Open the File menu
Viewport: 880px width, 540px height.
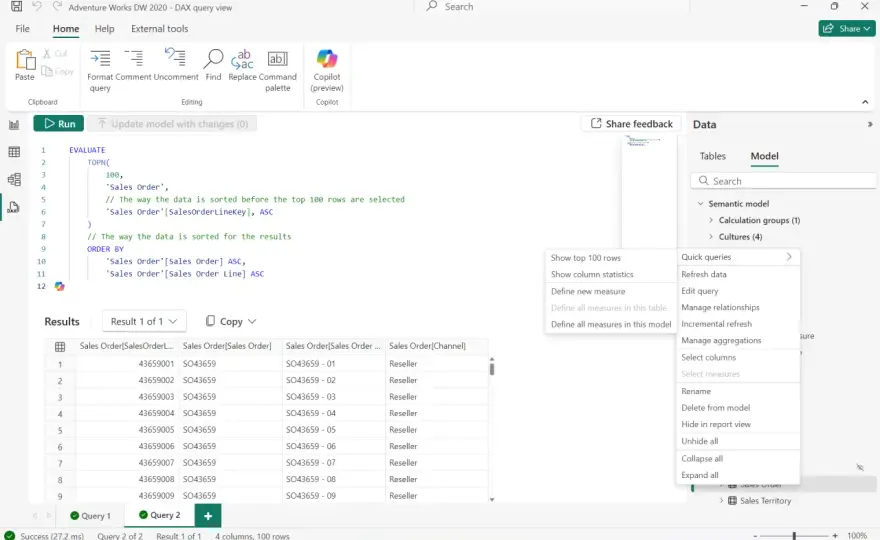point(22,29)
